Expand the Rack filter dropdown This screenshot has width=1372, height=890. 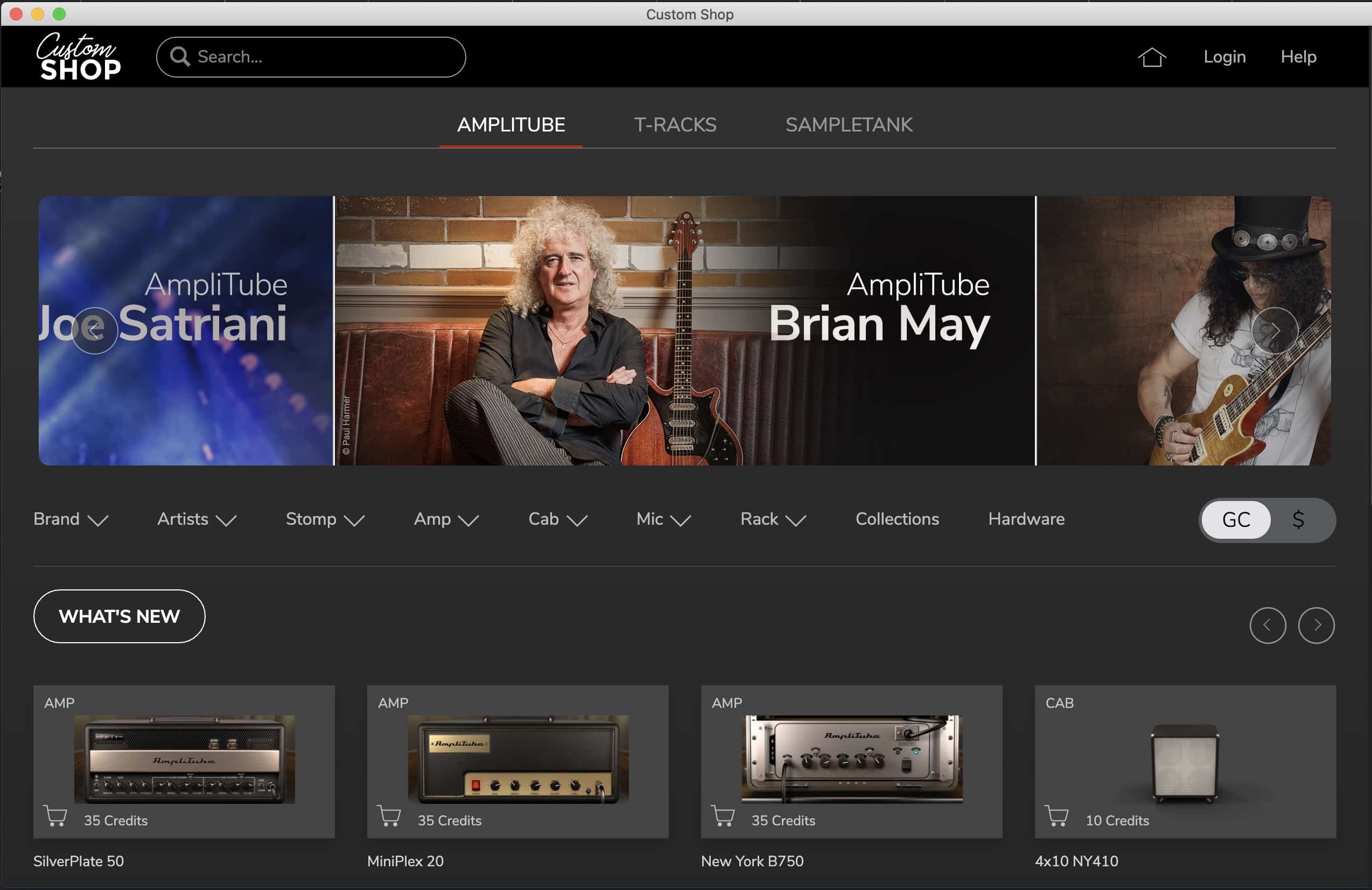click(x=773, y=519)
